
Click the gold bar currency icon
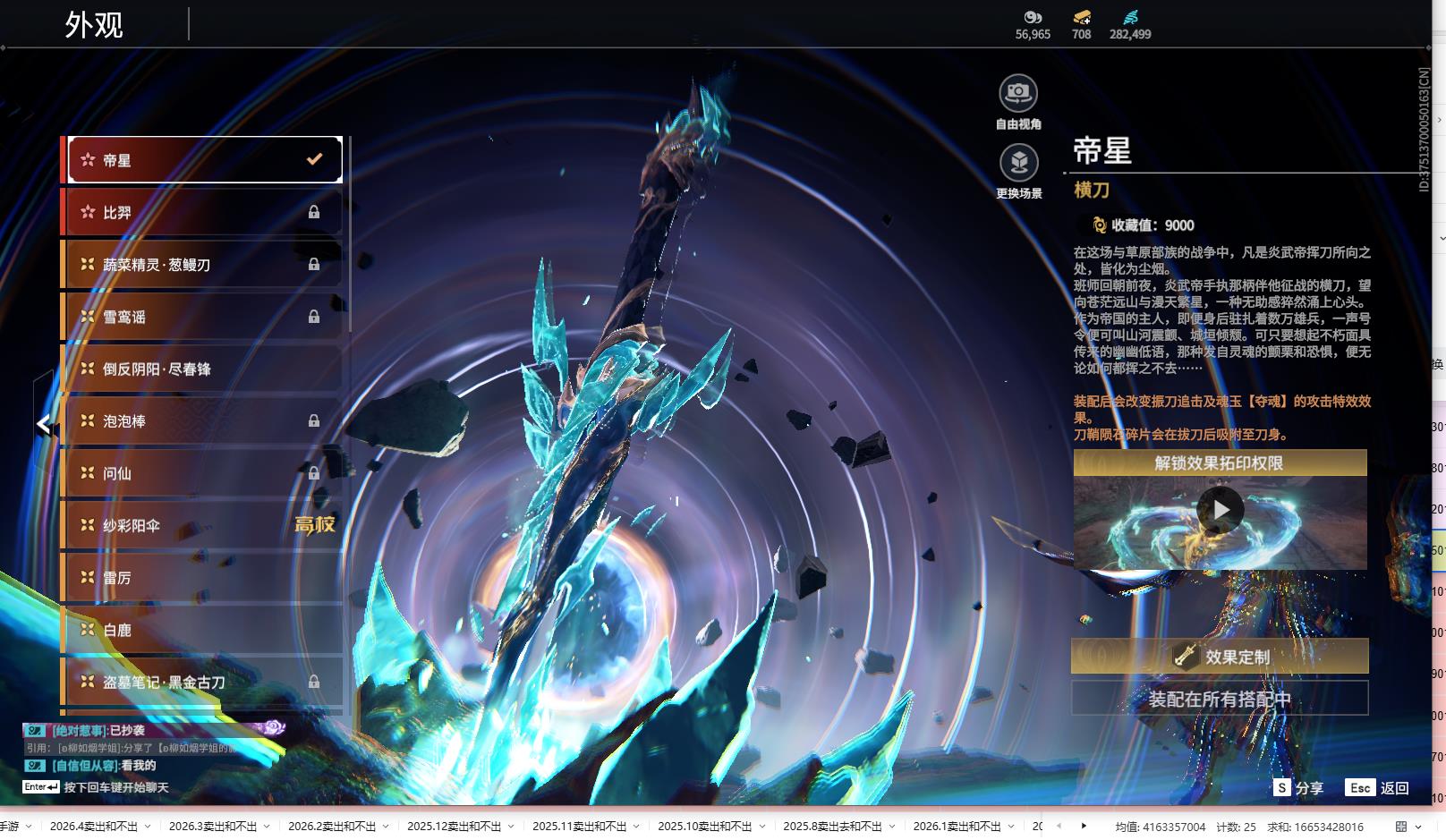(1081, 17)
